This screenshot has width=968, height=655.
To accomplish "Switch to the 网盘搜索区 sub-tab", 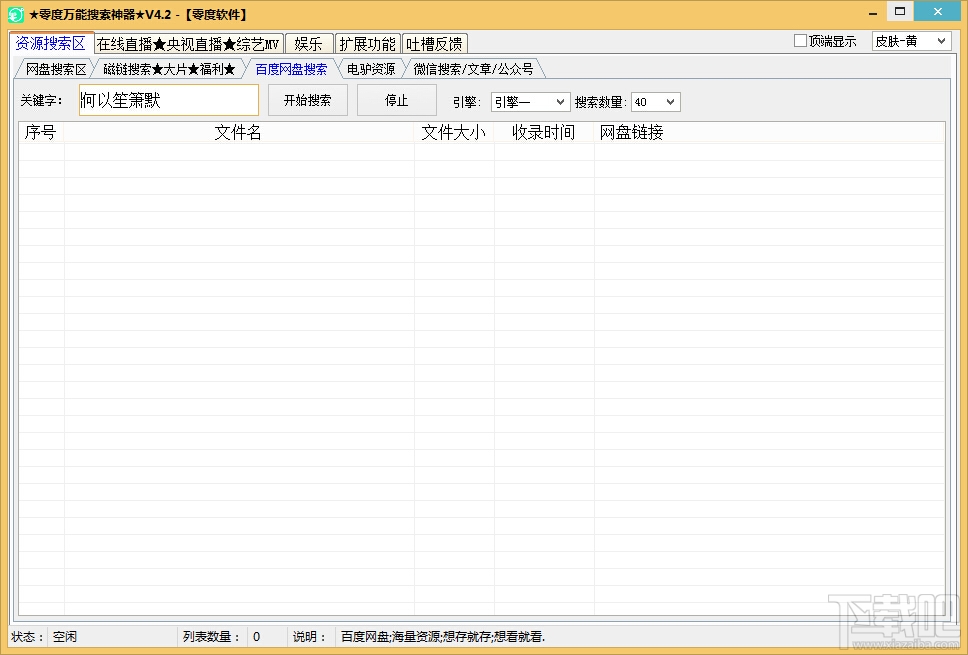I will click(55, 69).
